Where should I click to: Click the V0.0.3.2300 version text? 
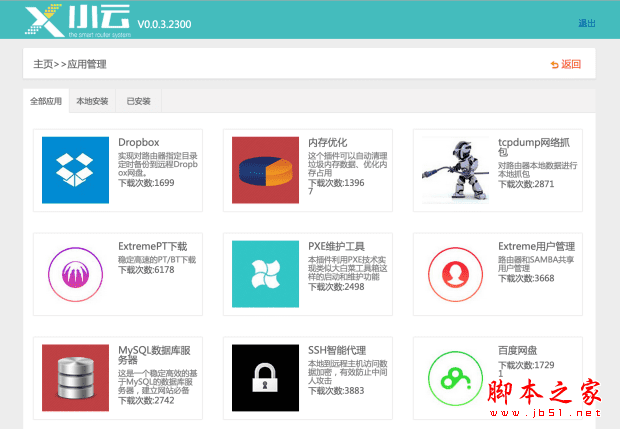[164, 24]
